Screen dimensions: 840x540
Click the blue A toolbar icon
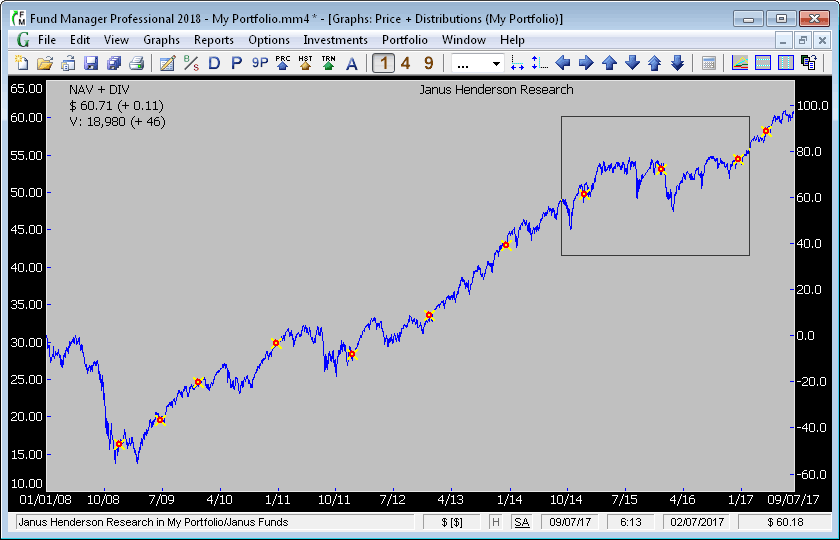[x=351, y=63]
